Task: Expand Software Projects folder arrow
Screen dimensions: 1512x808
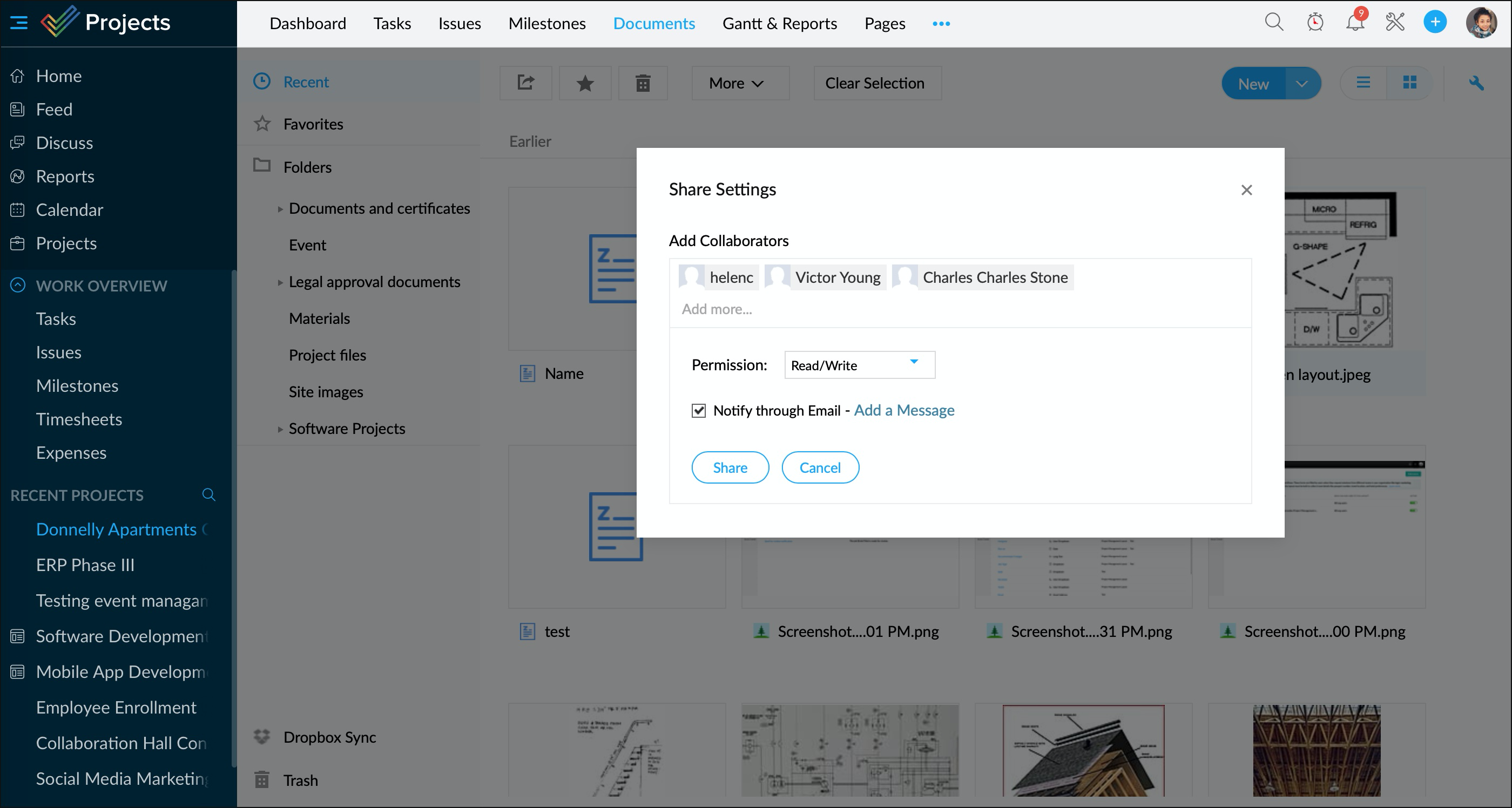Action: pyautogui.click(x=280, y=429)
